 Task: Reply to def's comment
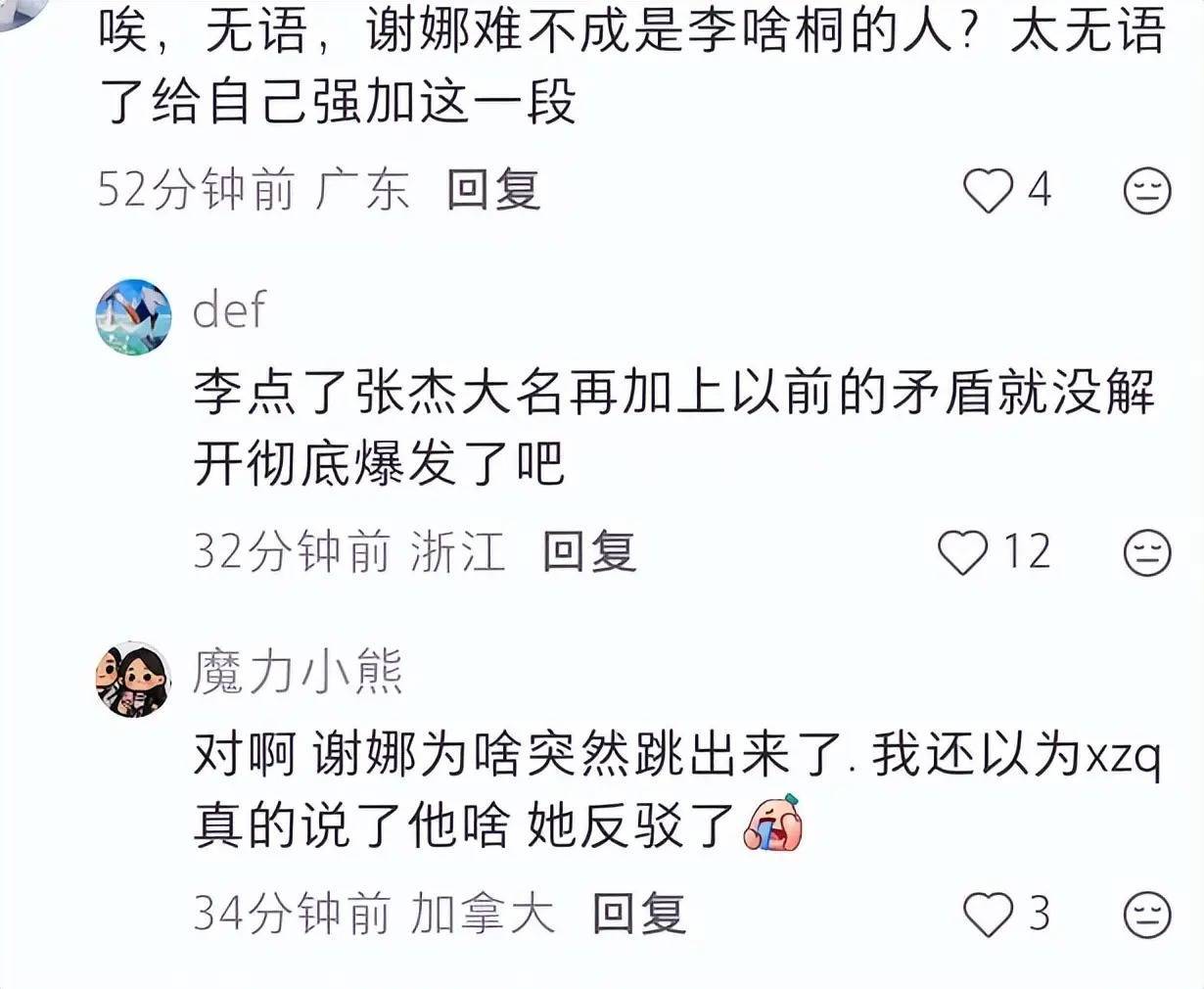[589, 551]
